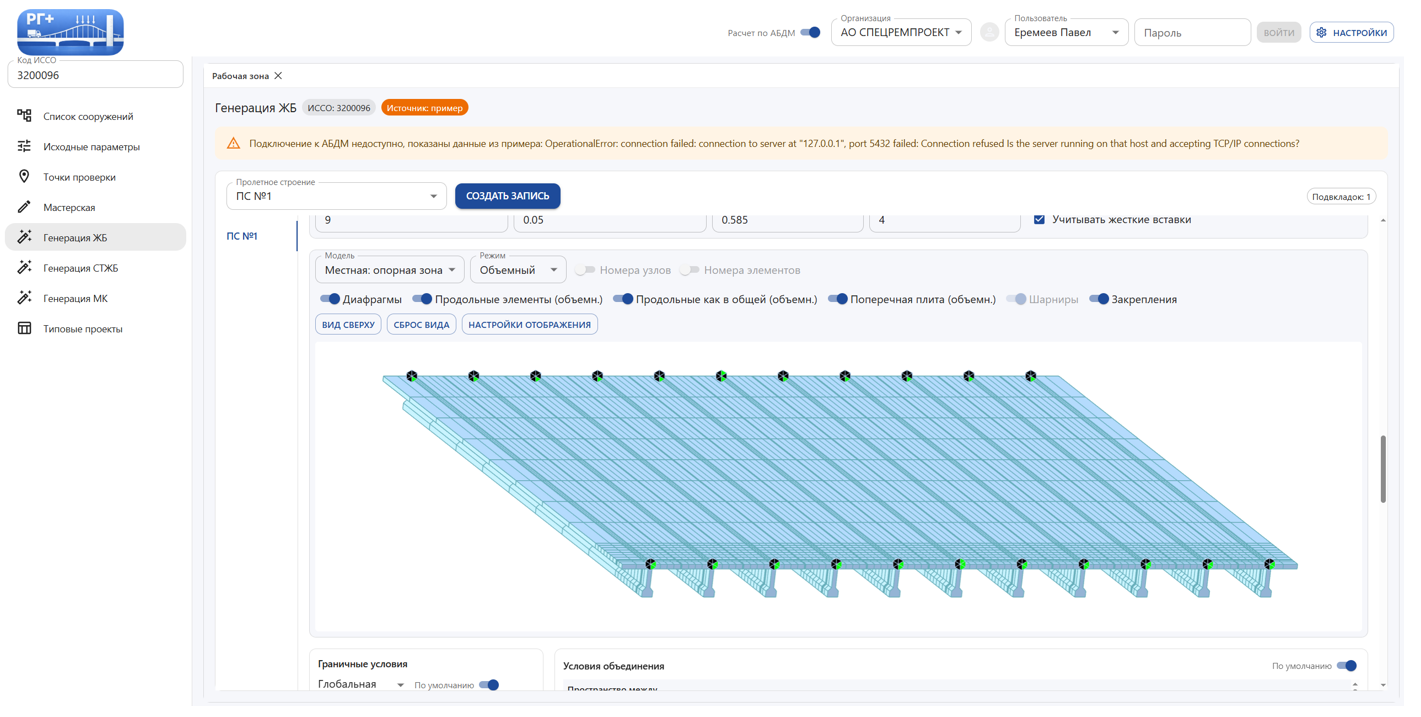This screenshot has width=1421, height=717.
Task: Open the Режим dropdown
Action: [518, 270]
